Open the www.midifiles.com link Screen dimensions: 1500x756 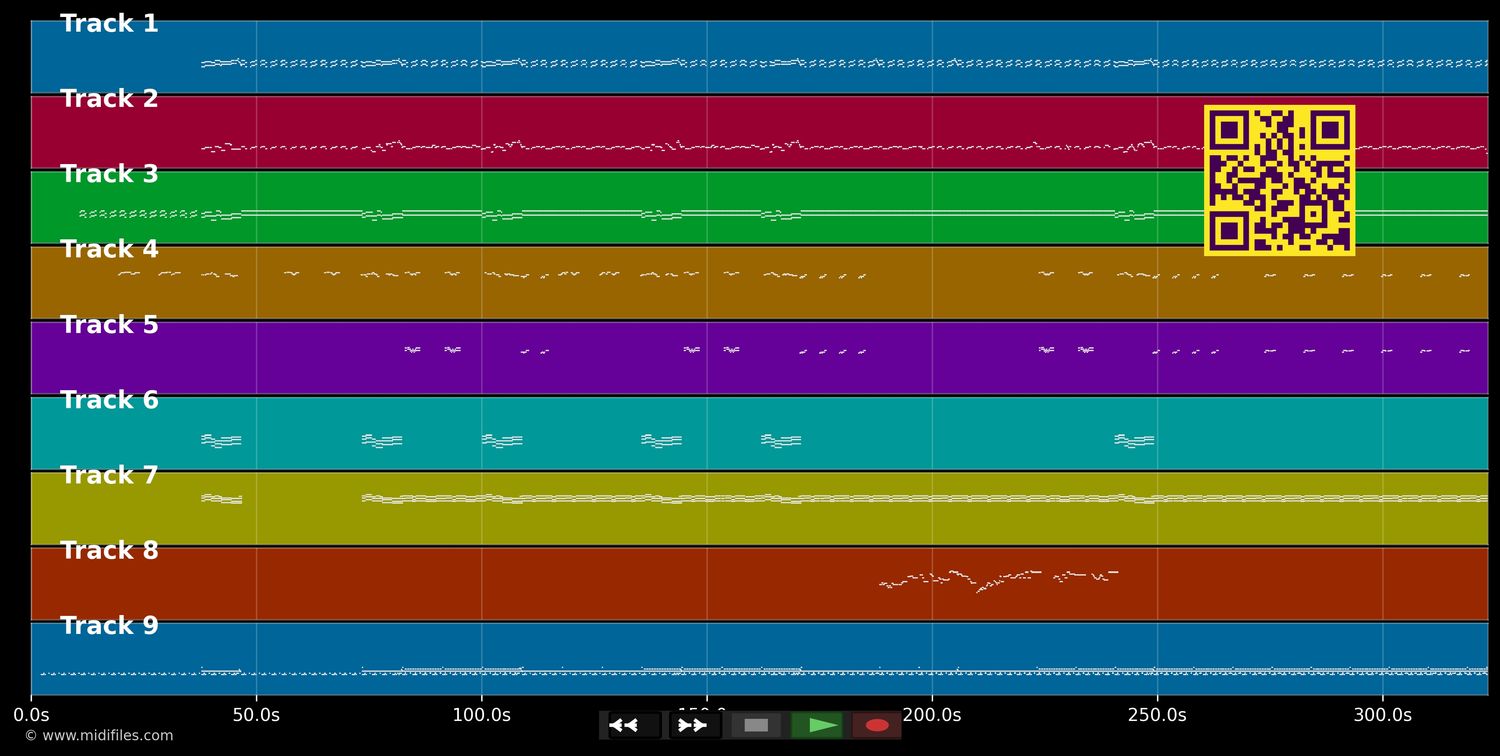(x=98, y=736)
